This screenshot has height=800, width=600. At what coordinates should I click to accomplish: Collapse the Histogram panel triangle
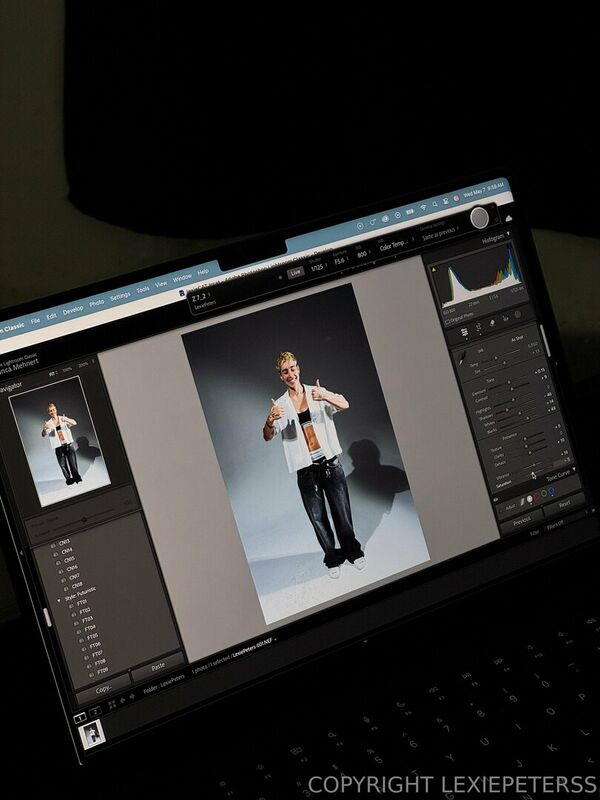coord(508,234)
